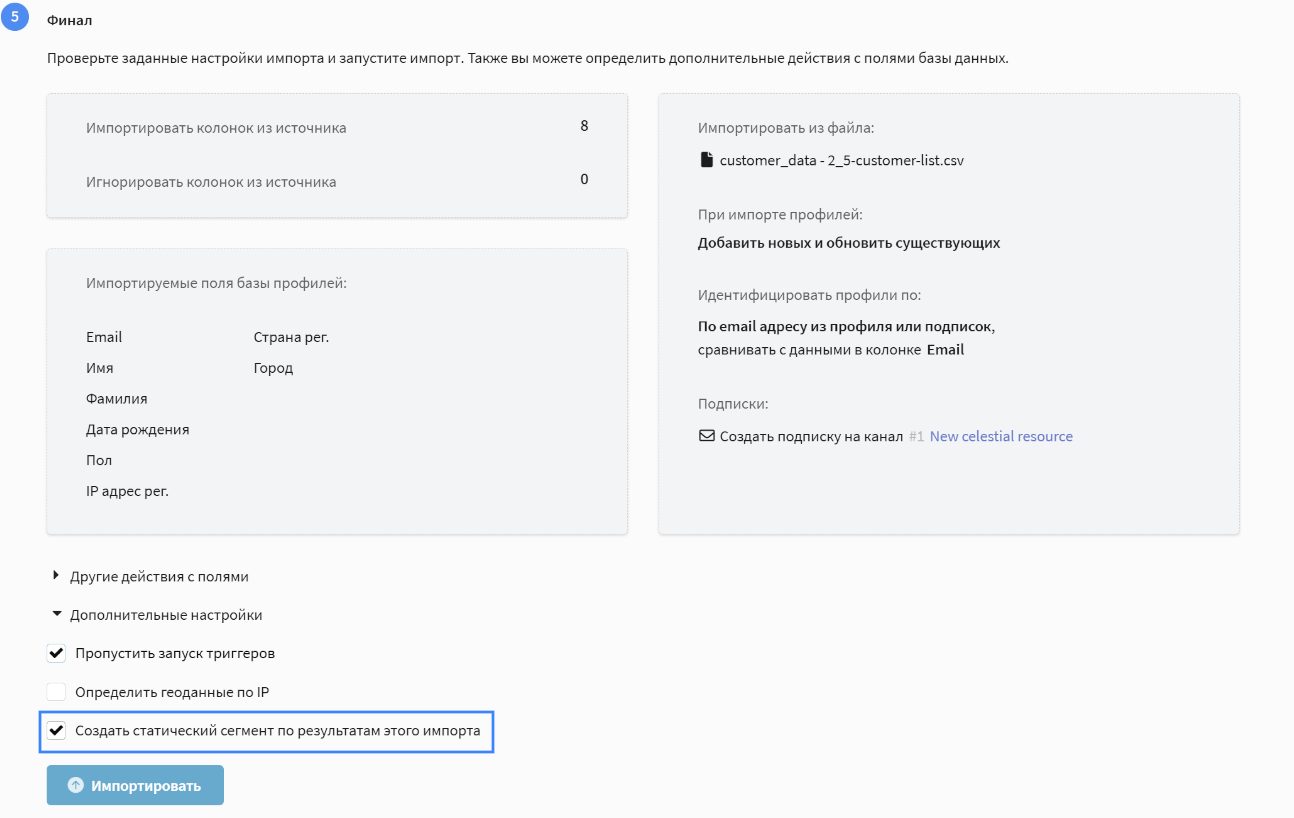The width and height of the screenshot is (1294, 818).
Task: Start import with Импортировать button
Action: point(135,785)
